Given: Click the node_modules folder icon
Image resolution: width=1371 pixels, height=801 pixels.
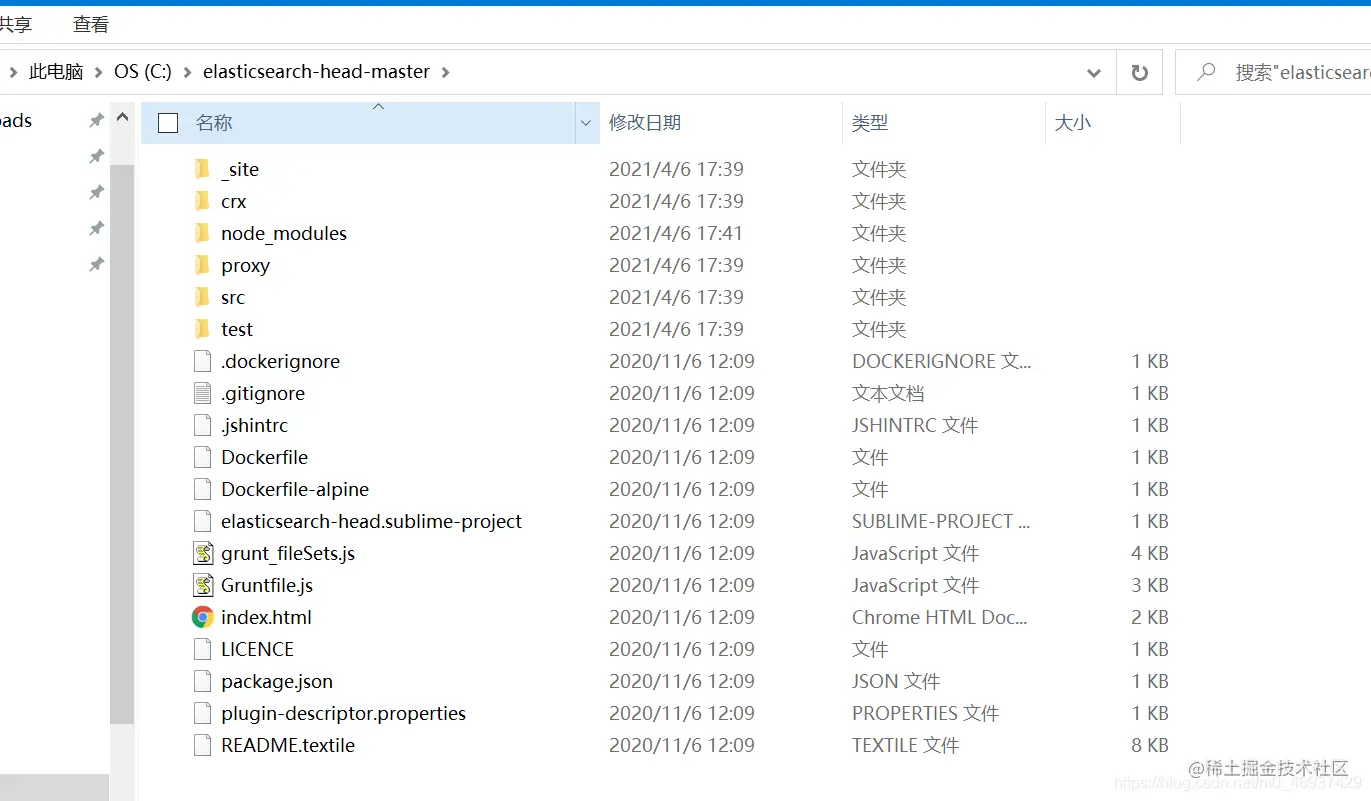Looking at the screenshot, I should click(203, 233).
